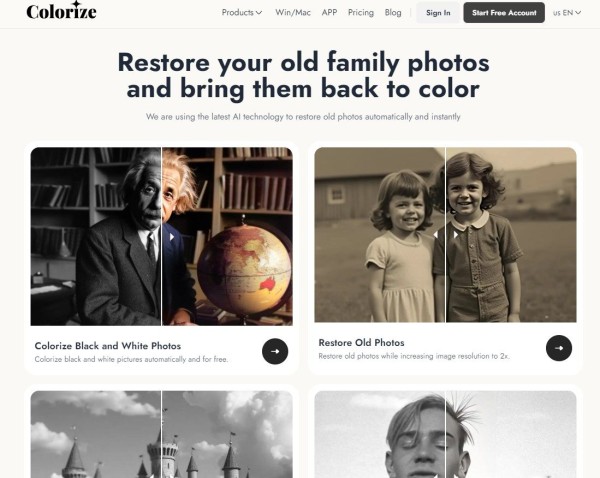Viewport: 600px width, 478px height.
Task: Click arrow button for Colorize Black and White Photos
Action: point(275,351)
